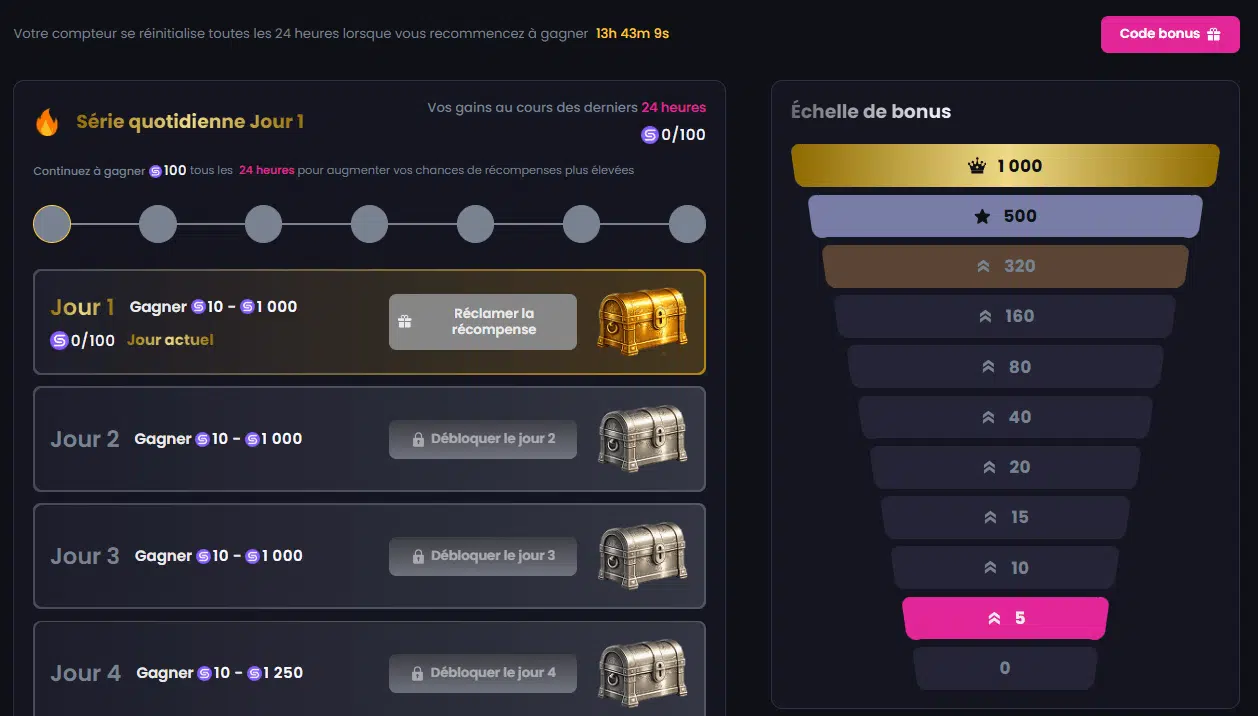Select the first highlighted day circle in streak tracker
The height and width of the screenshot is (716, 1258).
pos(52,224)
